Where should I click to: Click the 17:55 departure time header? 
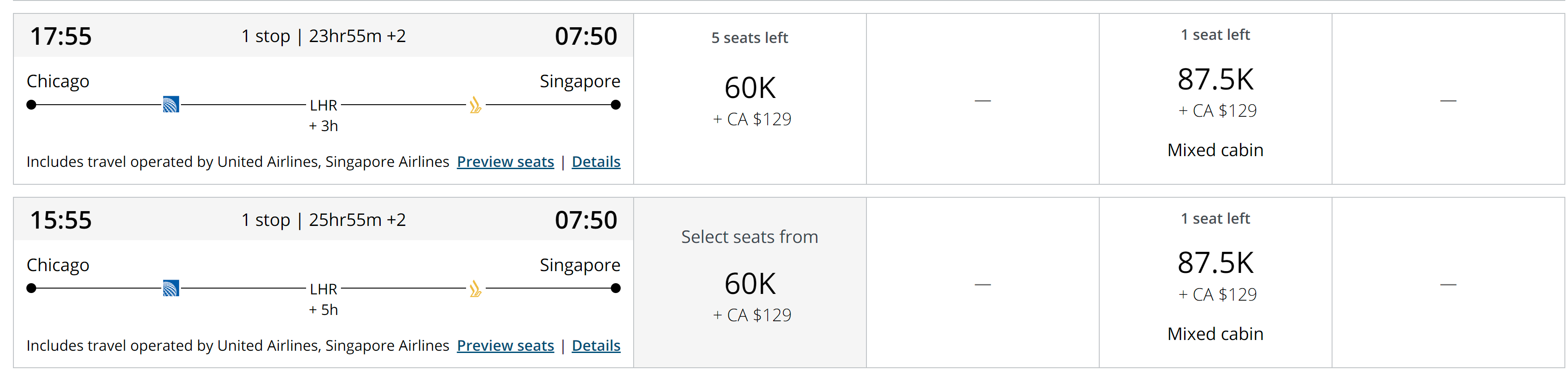(x=61, y=37)
